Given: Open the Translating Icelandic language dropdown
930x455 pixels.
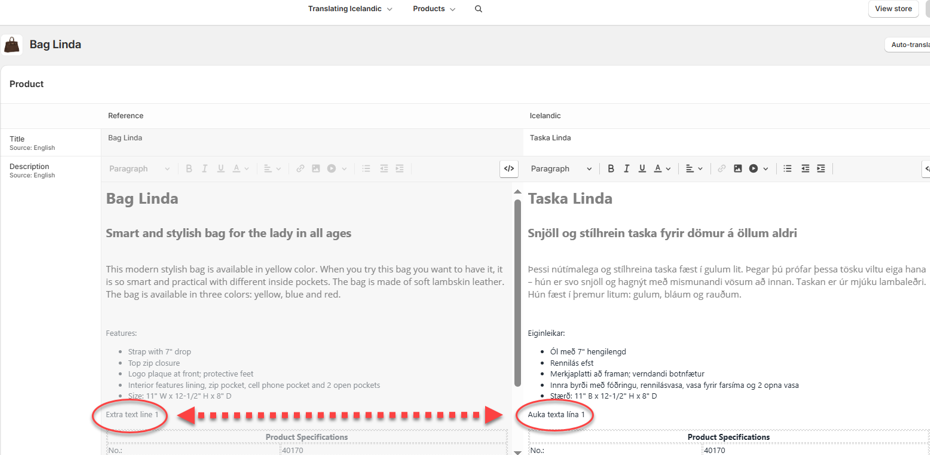Looking at the screenshot, I should (x=350, y=9).
